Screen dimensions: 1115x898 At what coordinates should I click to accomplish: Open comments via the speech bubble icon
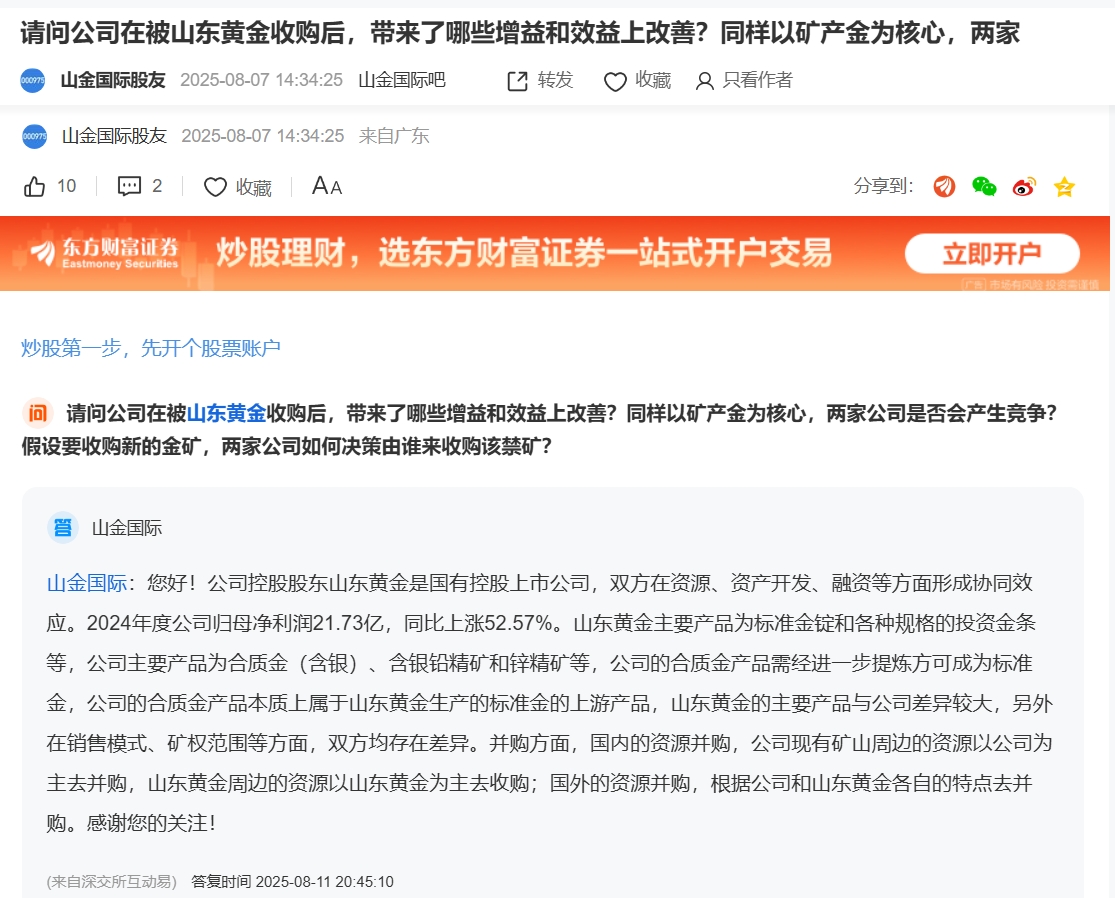click(x=129, y=186)
